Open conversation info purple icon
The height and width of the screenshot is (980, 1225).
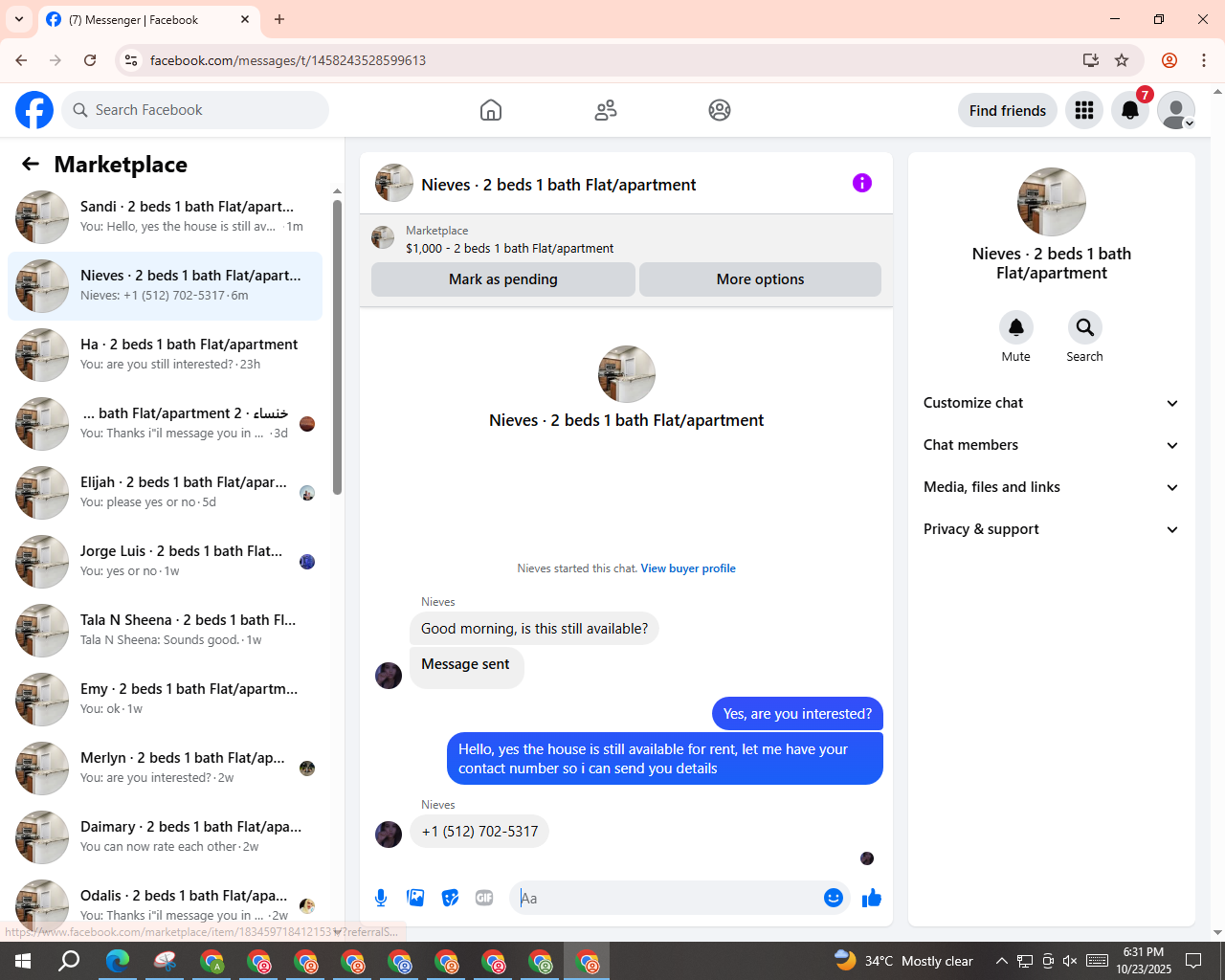click(x=862, y=183)
